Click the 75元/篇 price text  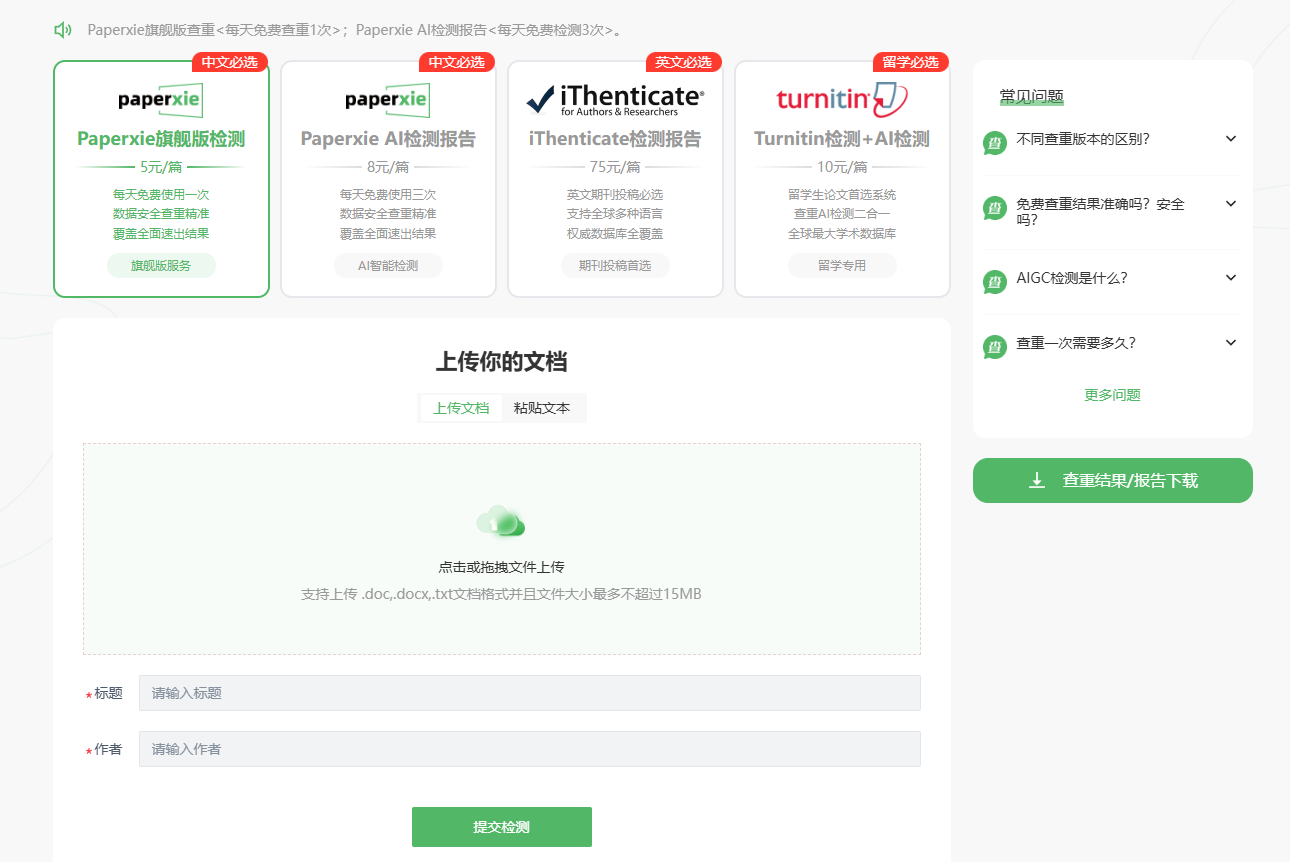615,167
